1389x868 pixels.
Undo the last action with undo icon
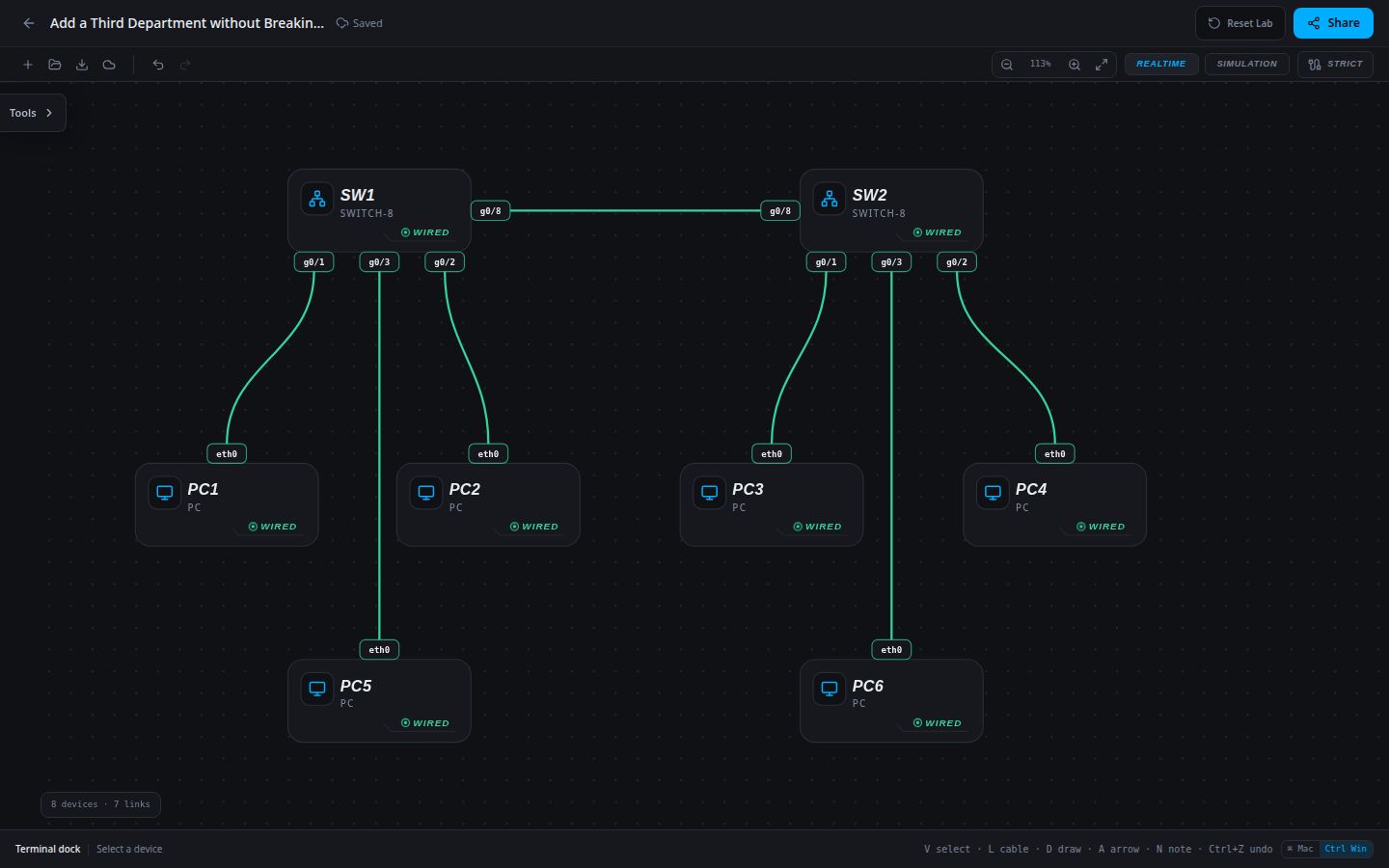158,65
